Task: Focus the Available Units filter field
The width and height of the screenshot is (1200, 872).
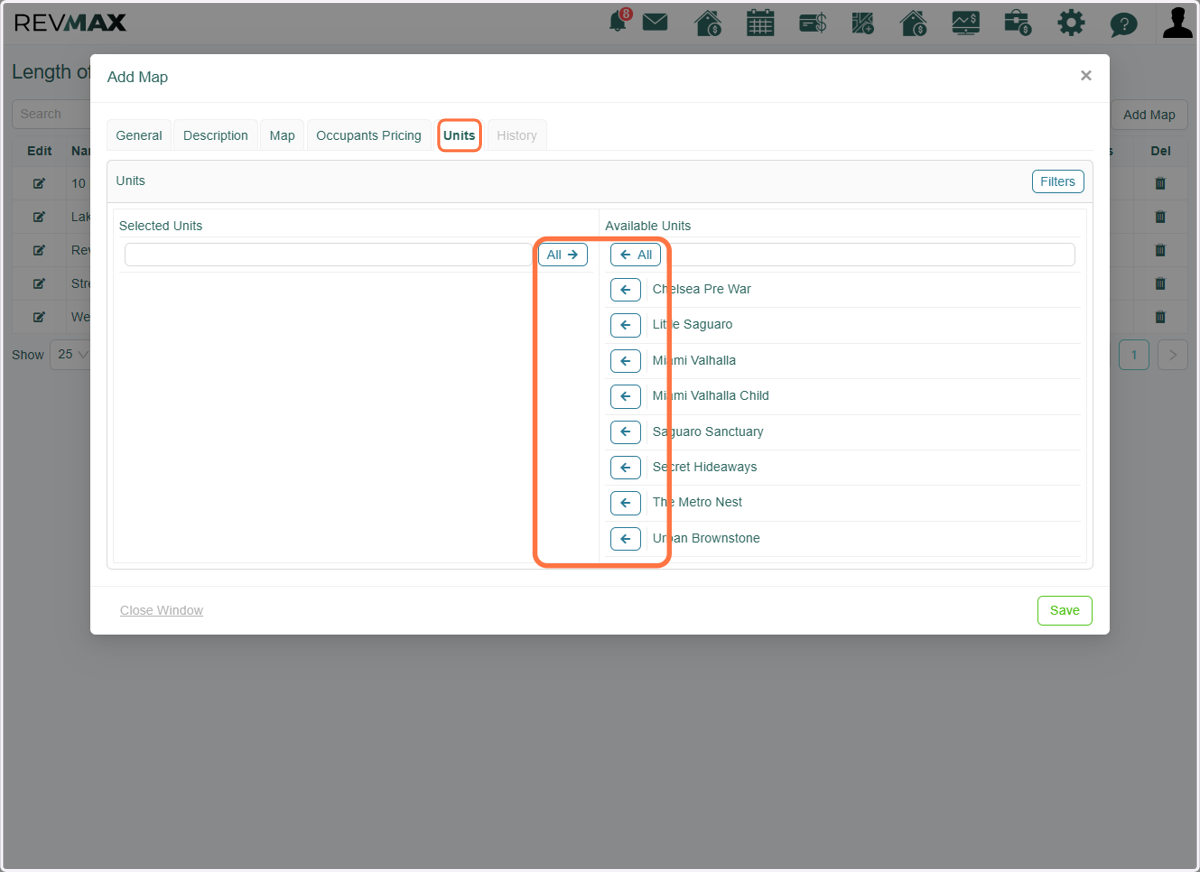Action: [870, 255]
